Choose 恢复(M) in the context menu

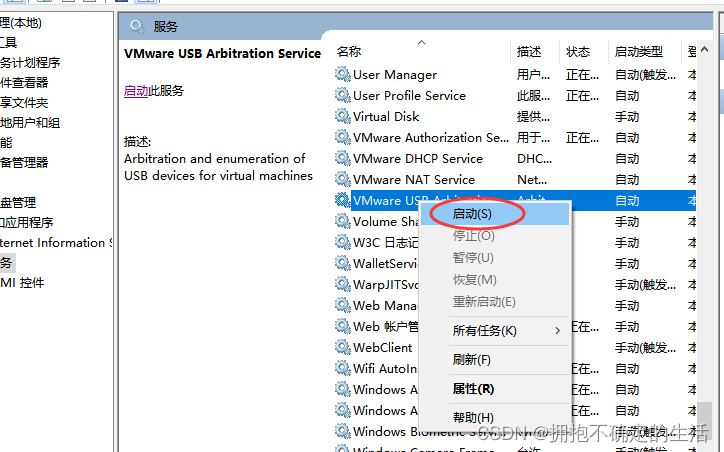click(495, 280)
